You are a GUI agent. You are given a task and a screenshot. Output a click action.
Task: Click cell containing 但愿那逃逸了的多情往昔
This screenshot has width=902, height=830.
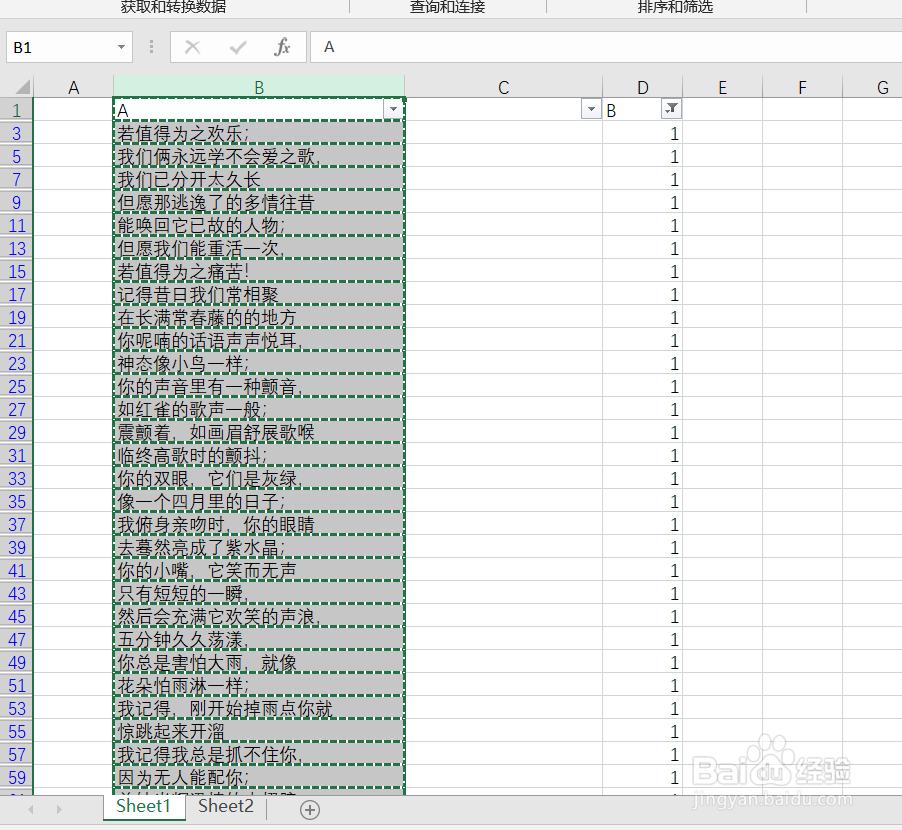[x=259, y=202]
